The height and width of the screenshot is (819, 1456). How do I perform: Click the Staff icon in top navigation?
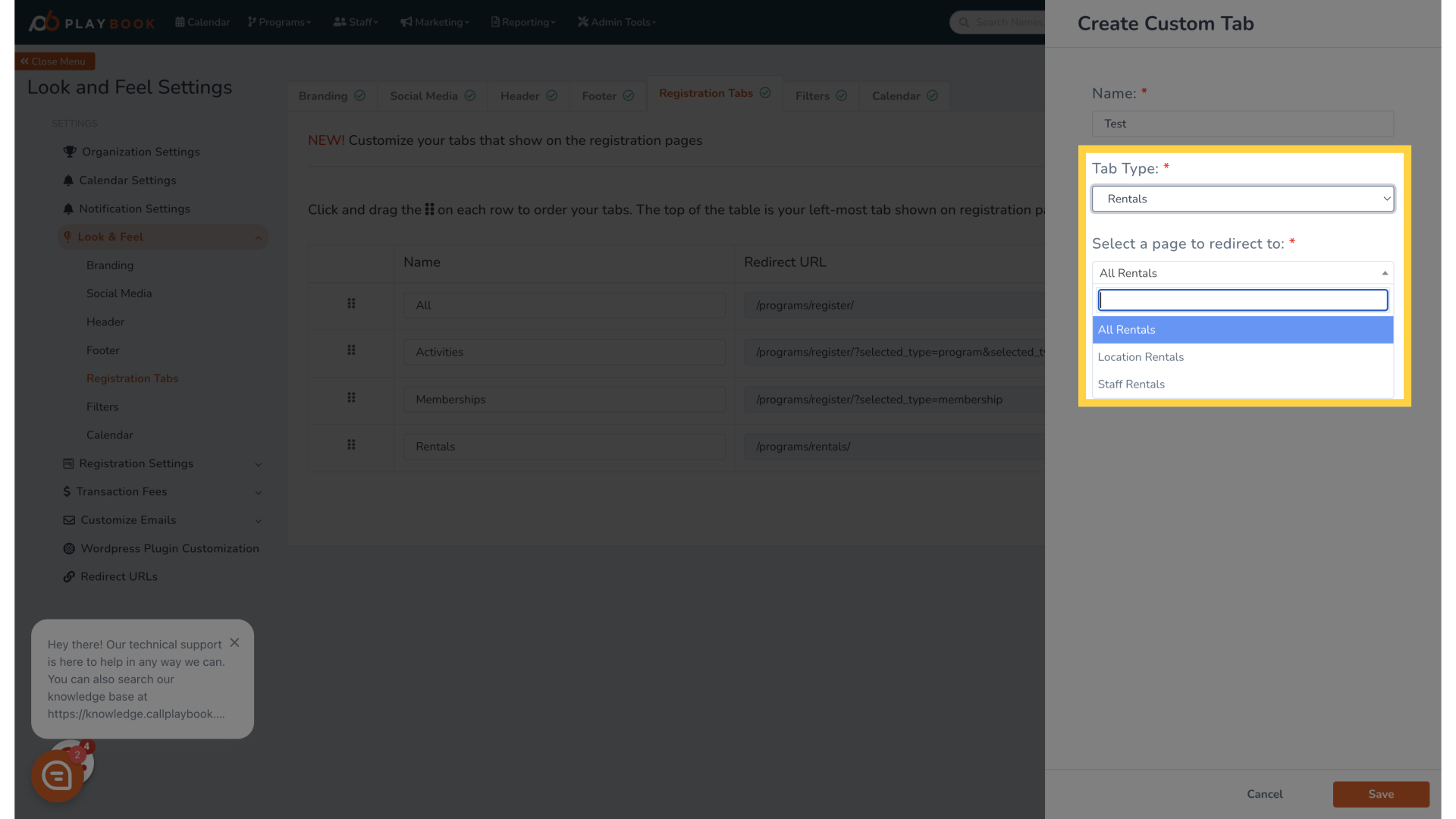(x=340, y=22)
